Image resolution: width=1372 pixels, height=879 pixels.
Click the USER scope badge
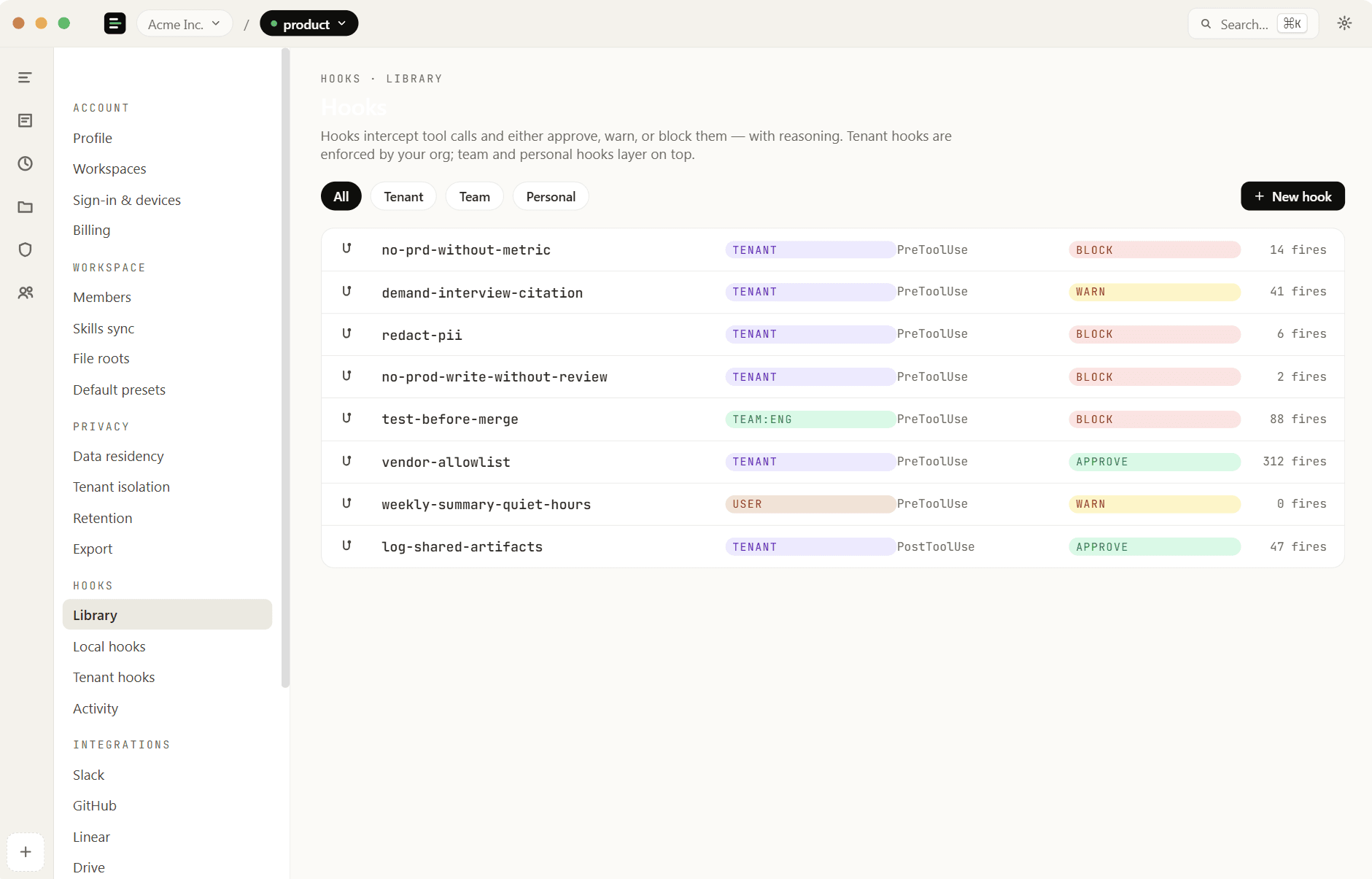click(x=810, y=504)
